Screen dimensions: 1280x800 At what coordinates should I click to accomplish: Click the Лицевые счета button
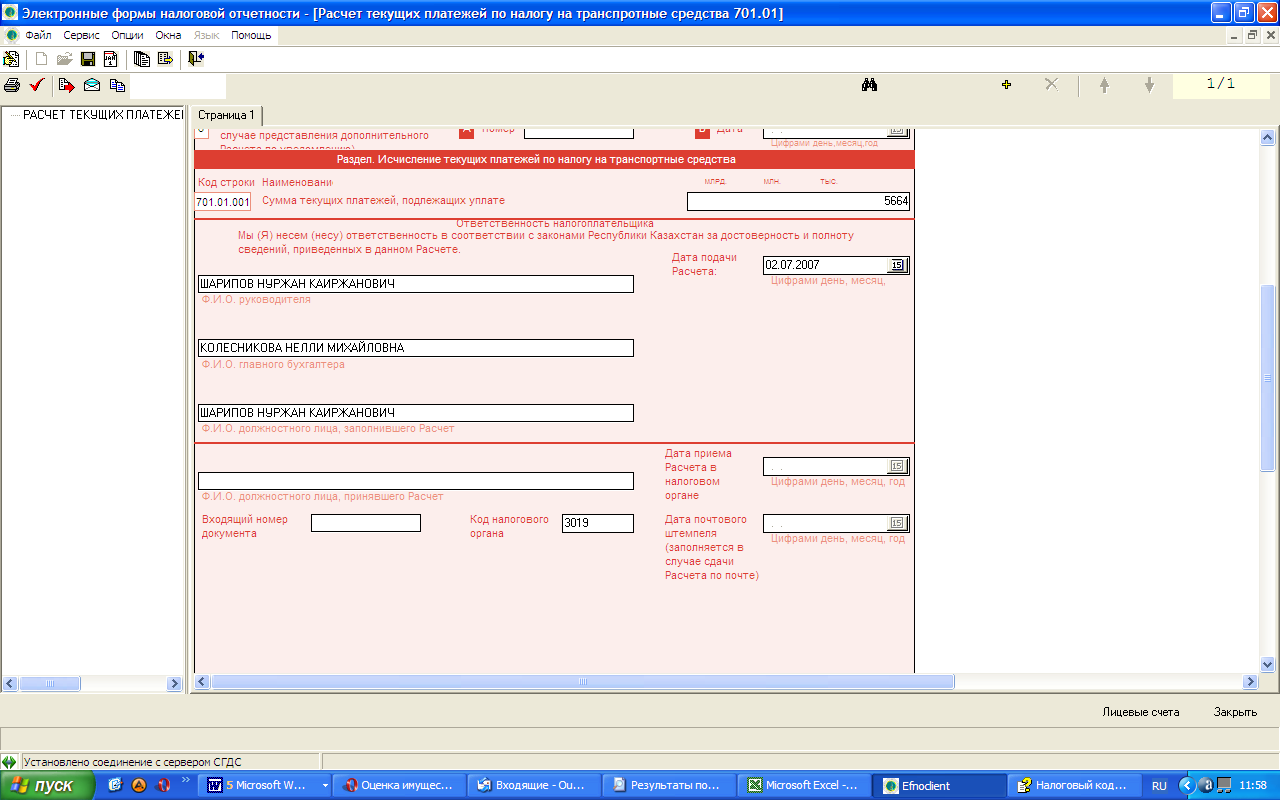(x=1141, y=712)
